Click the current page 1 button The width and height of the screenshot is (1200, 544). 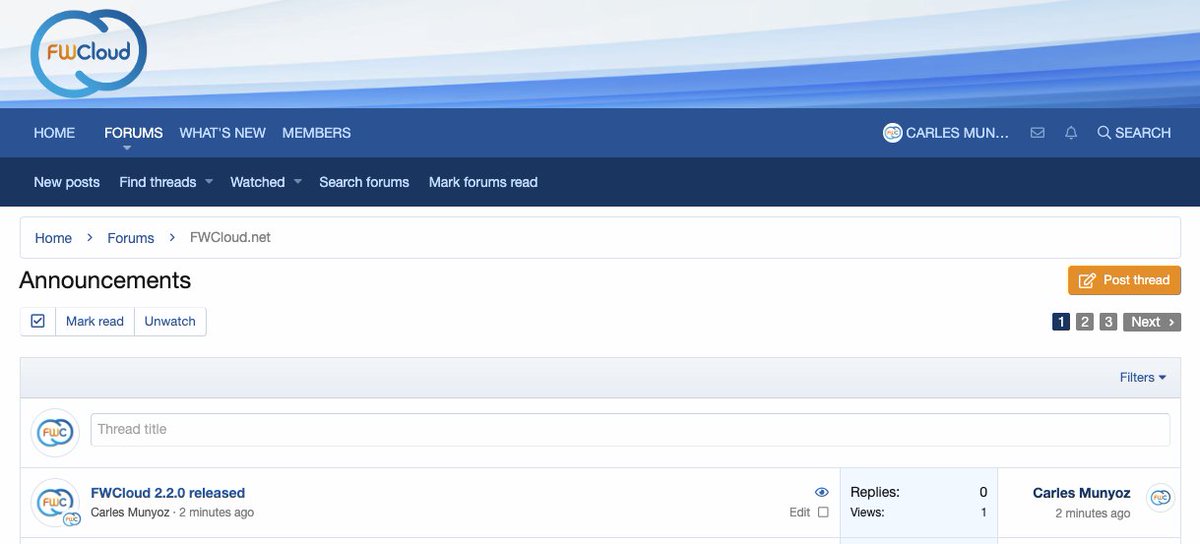1061,322
